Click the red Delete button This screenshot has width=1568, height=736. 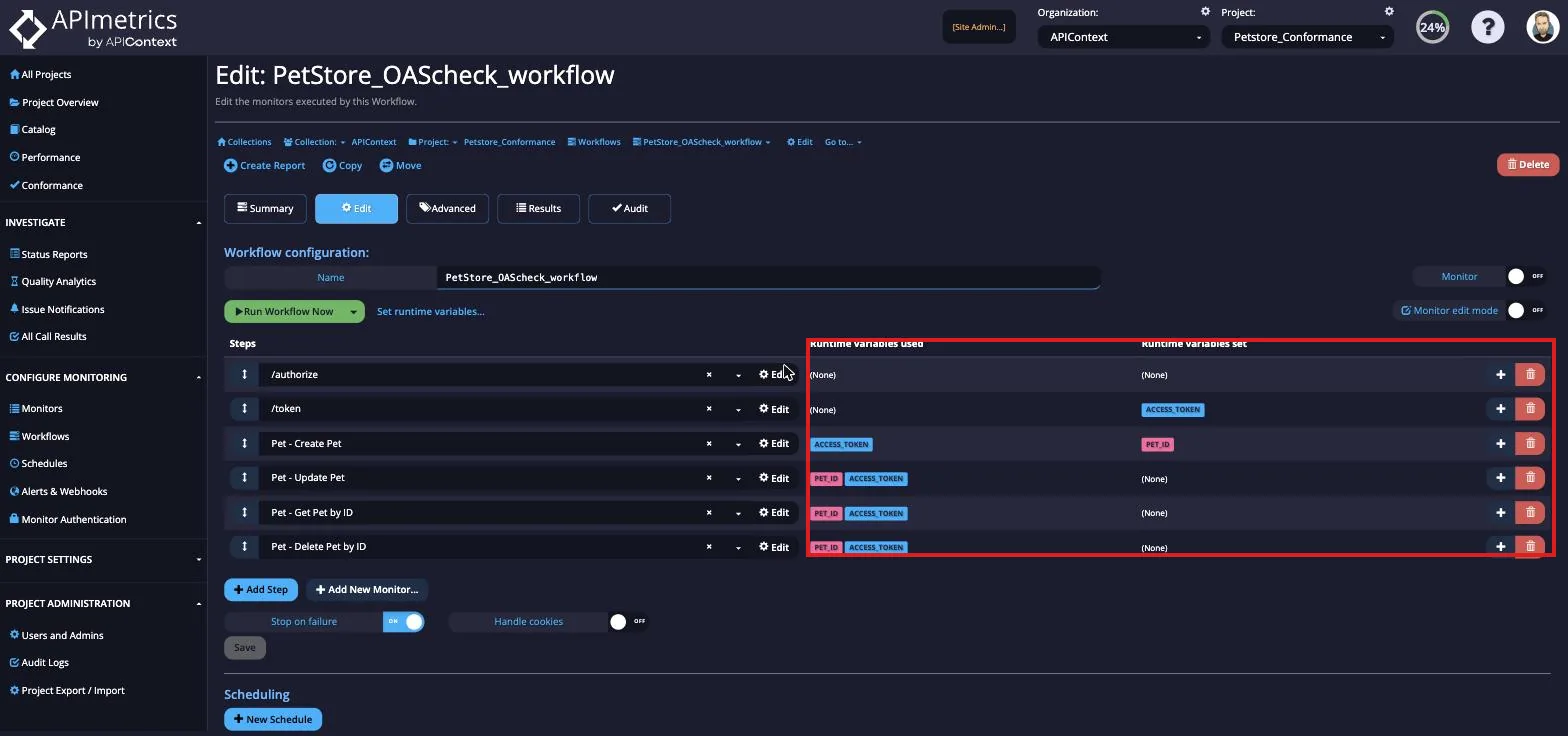coord(1528,164)
